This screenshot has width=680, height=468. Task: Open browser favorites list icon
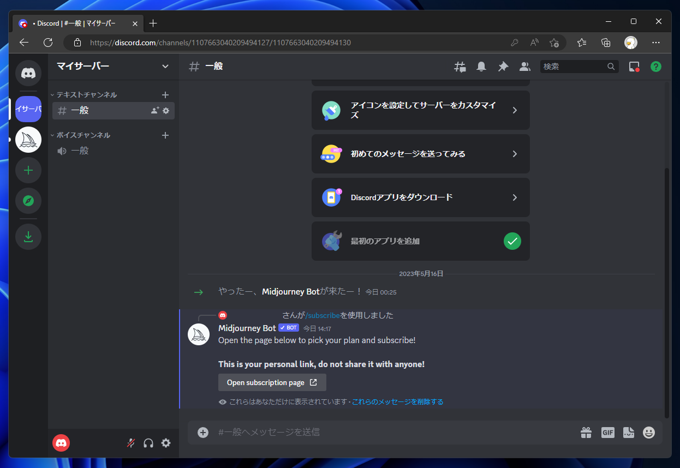pos(582,43)
